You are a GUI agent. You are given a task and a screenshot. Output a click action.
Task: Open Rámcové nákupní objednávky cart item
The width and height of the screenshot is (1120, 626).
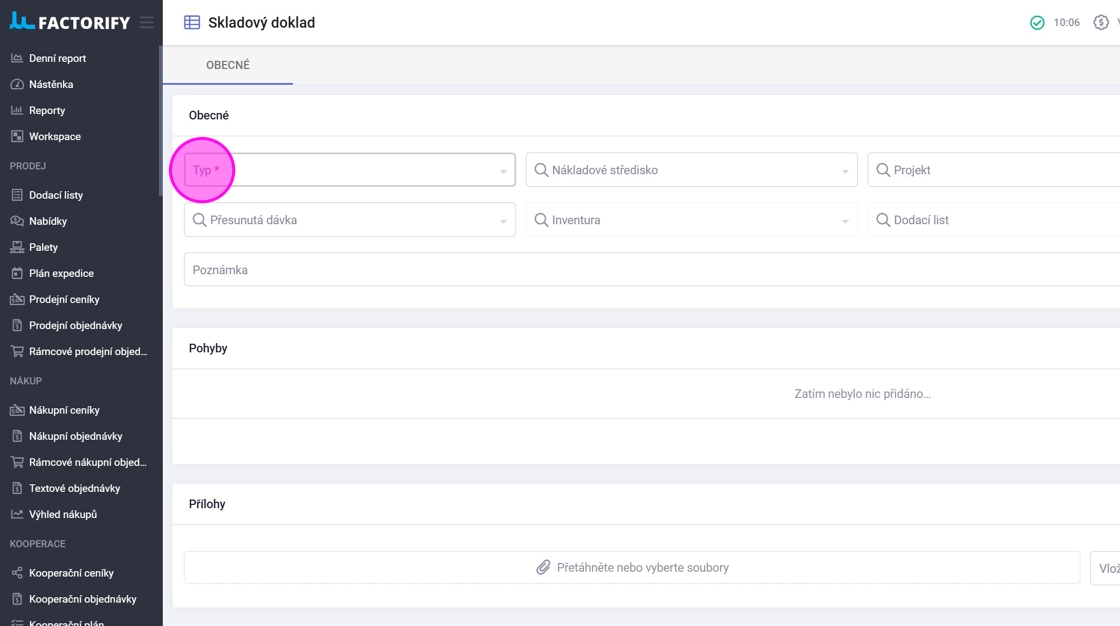(86, 462)
